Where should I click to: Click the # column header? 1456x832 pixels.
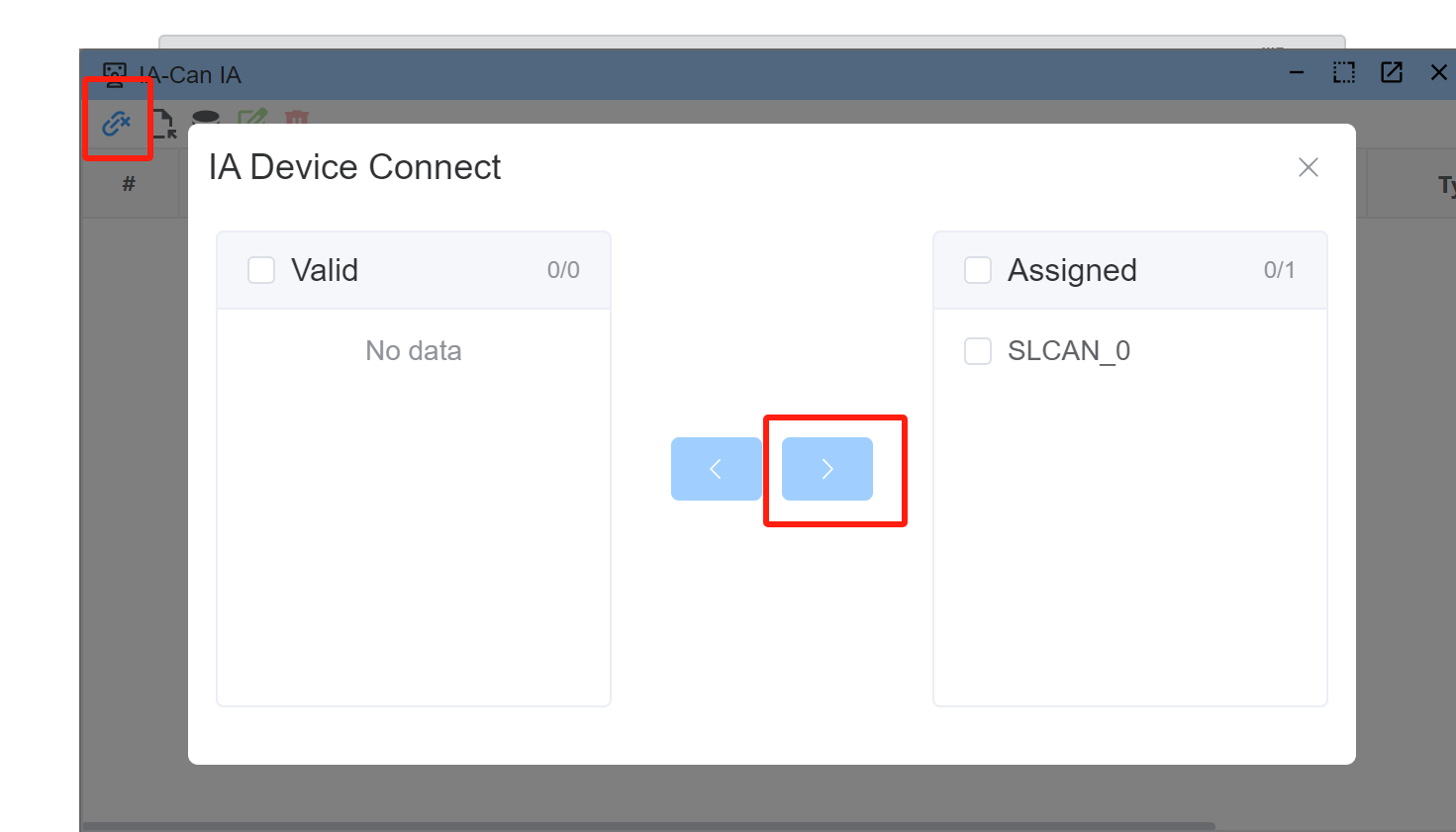click(x=129, y=184)
